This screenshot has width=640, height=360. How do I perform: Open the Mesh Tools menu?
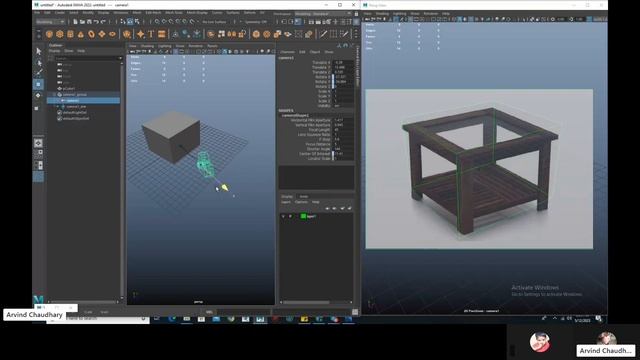click(174, 13)
